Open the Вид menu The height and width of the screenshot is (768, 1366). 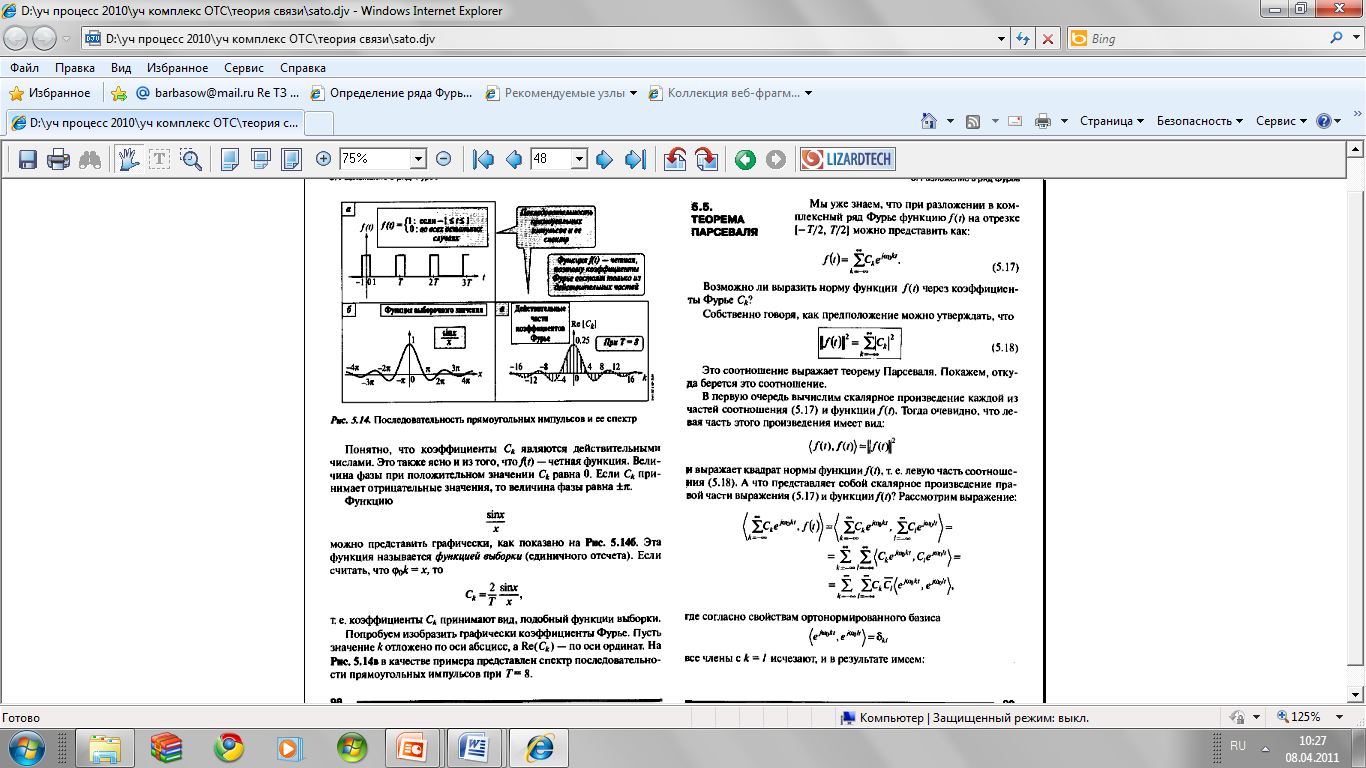click(121, 68)
